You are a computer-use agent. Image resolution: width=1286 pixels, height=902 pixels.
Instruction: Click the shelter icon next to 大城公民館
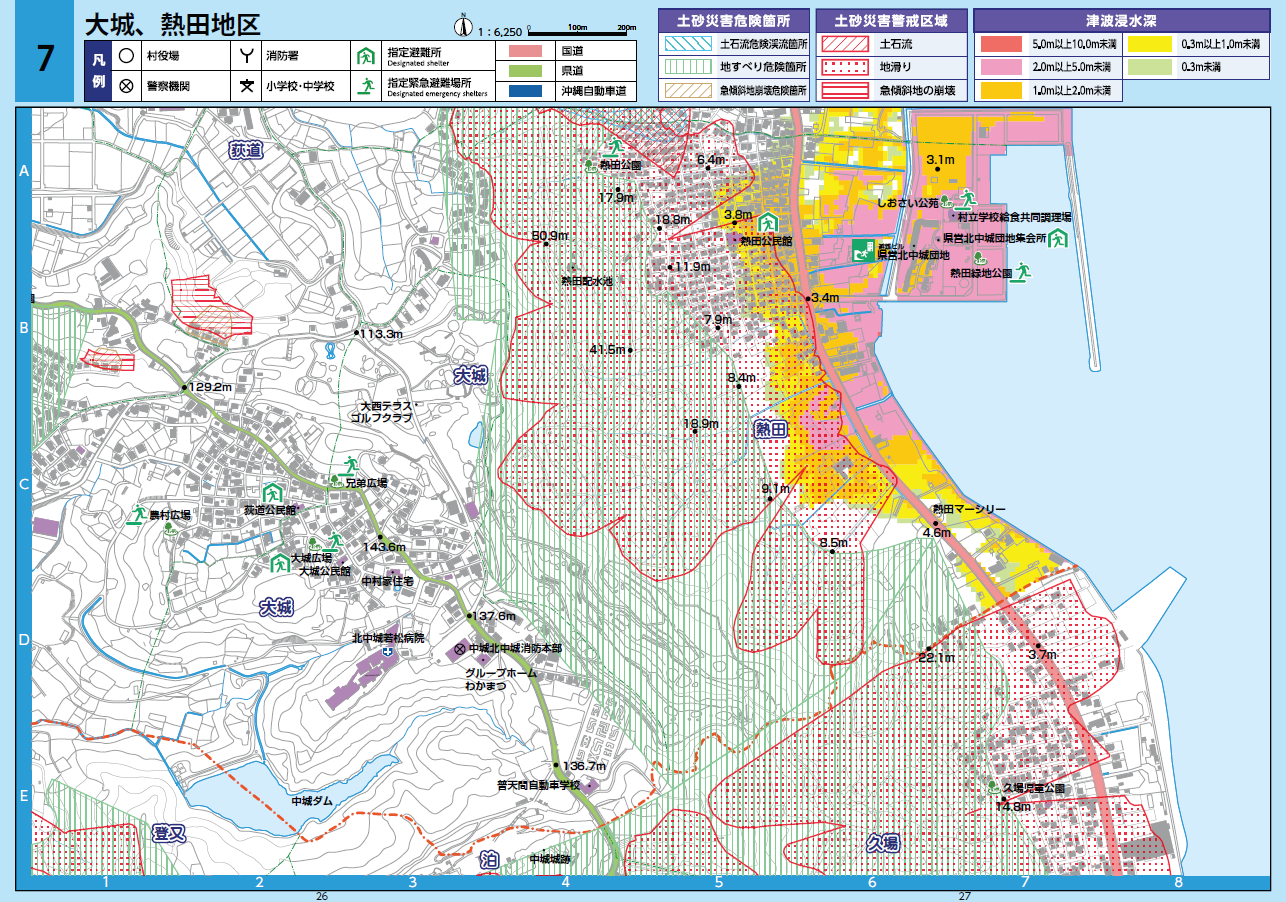pyautogui.click(x=281, y=563)
